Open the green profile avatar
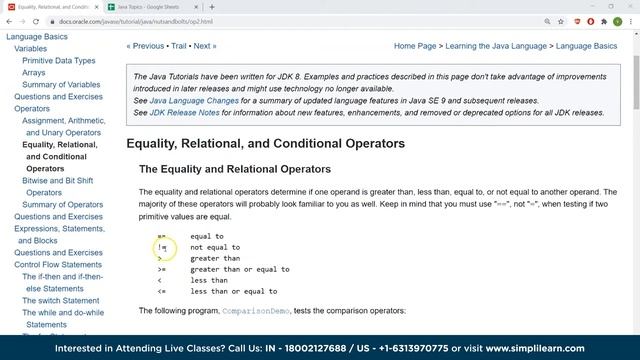This screenshot has width=640, height=360. coord(618,22)
